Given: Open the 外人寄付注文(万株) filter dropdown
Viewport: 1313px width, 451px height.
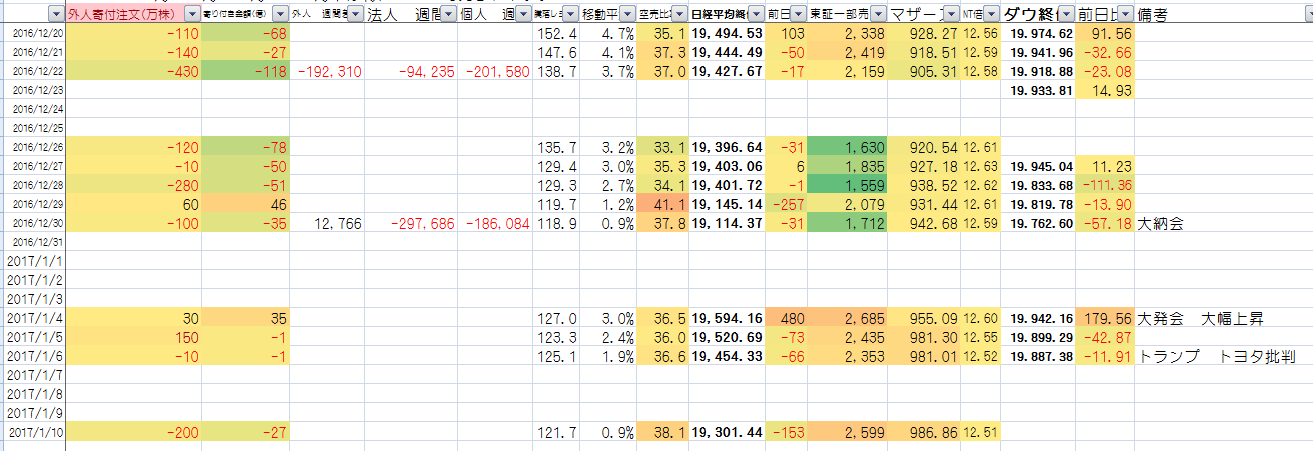Looking at the screenshot, I should 192,15.
